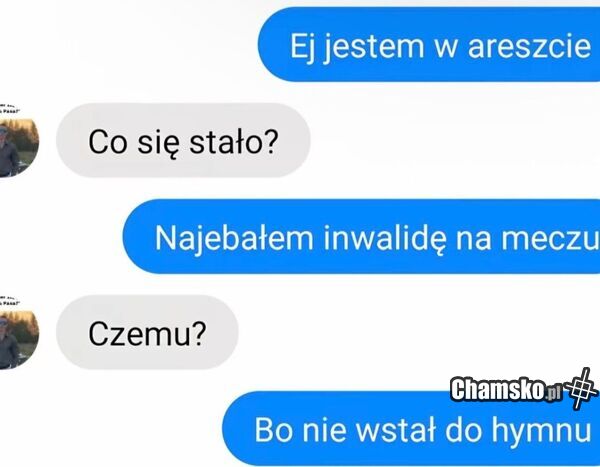Select the 'Bo nie wstał do hymnu' message

tap(411, 428)
